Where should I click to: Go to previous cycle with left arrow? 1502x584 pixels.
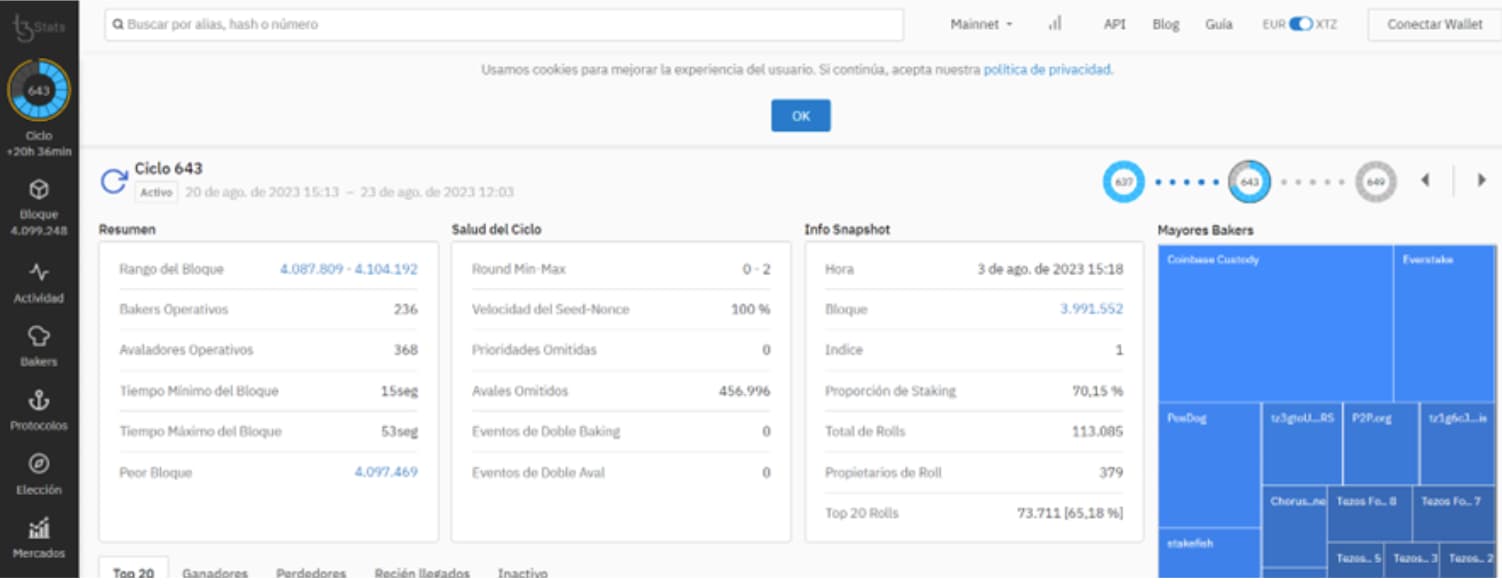pyautogui.click(x=1425, y=181)
